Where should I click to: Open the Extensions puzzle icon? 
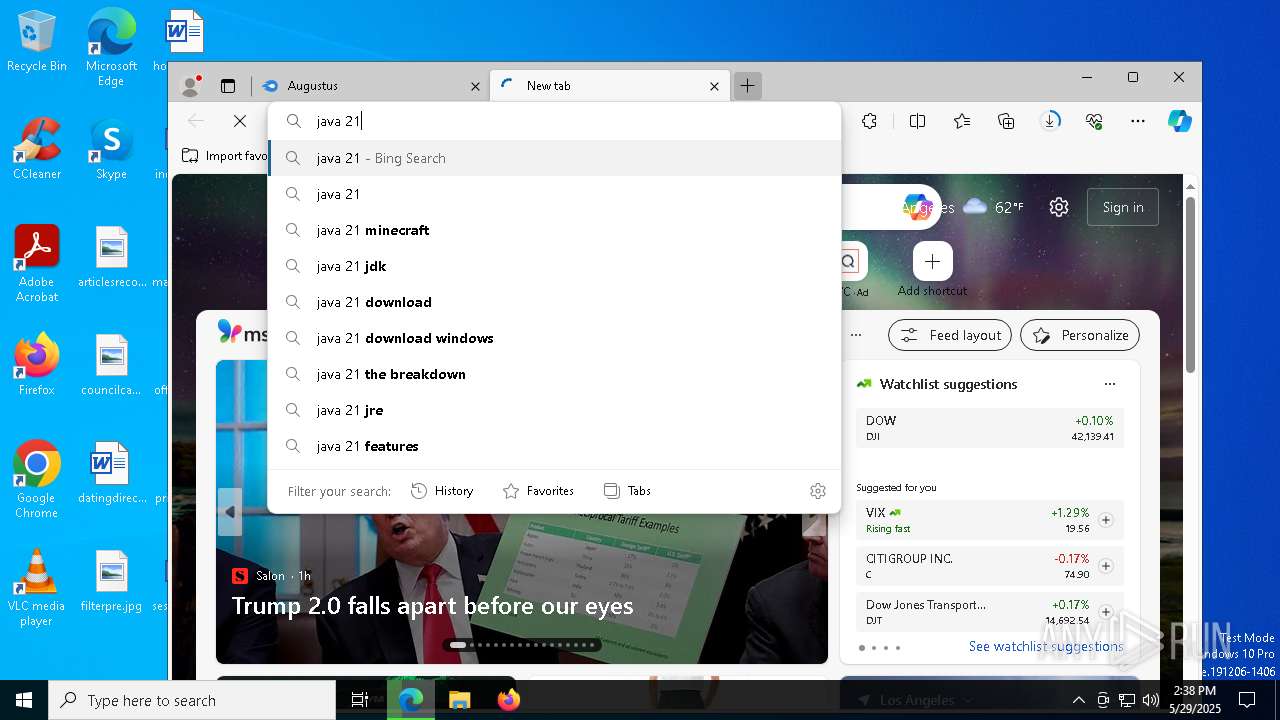point(869,121)
